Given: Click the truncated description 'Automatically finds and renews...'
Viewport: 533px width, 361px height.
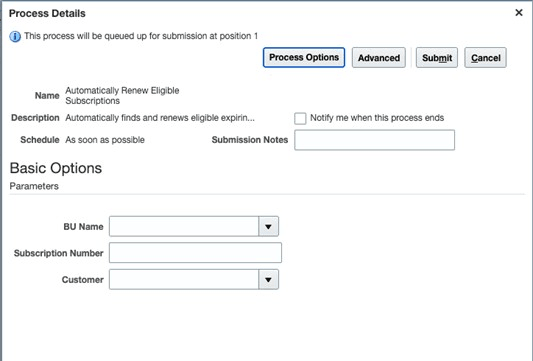Looking at the screenshot, I should [x=160, y=118].
